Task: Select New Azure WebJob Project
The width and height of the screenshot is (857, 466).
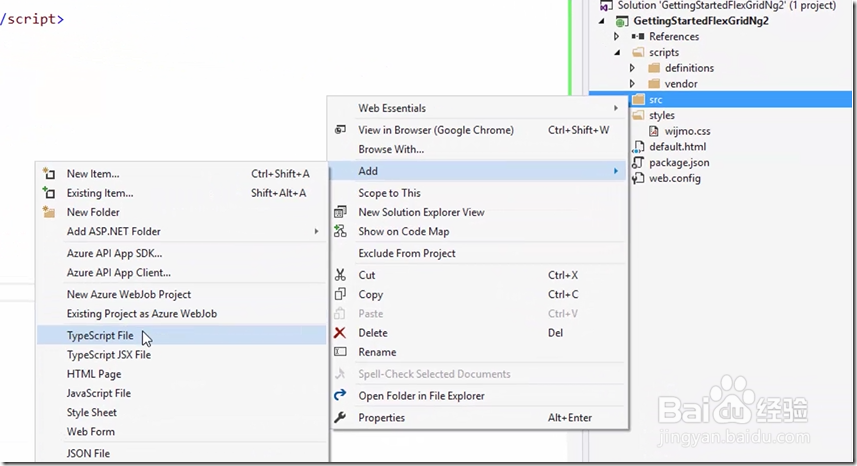Action: pos(181,294)
